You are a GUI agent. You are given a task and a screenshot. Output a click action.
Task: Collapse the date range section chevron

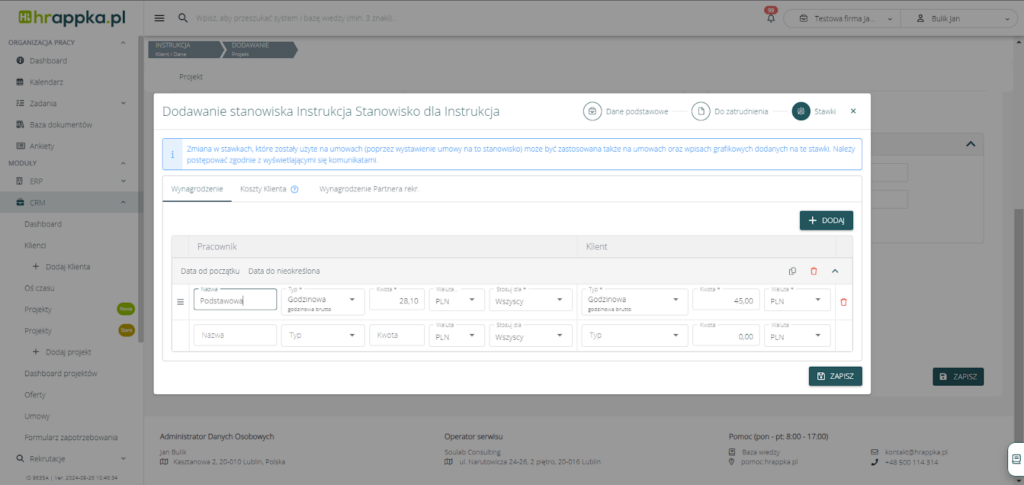(835, 271)
